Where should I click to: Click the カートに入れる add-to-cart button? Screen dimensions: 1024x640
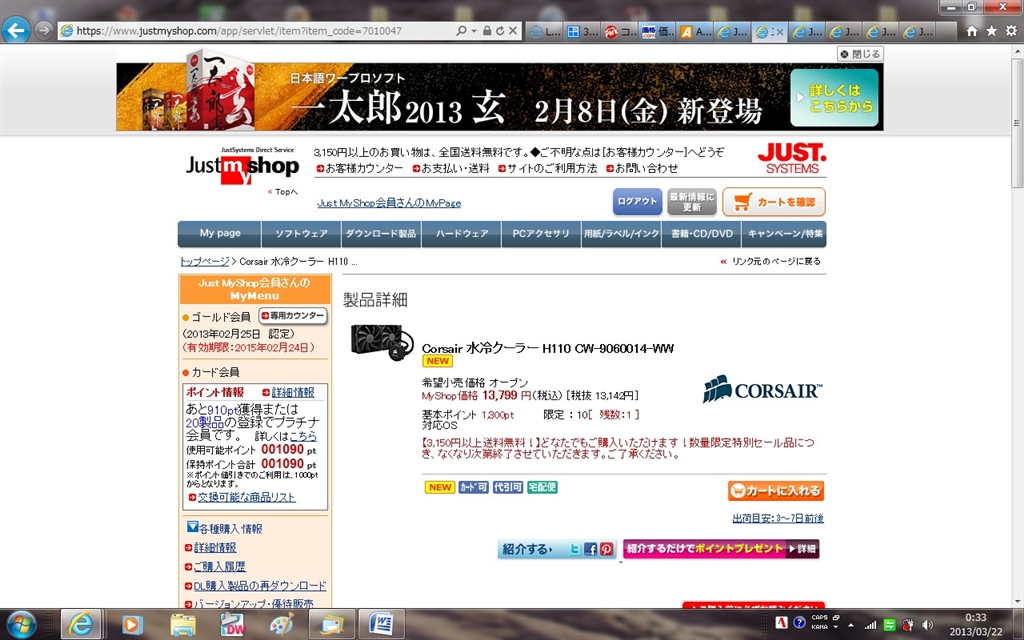point(776,490)
